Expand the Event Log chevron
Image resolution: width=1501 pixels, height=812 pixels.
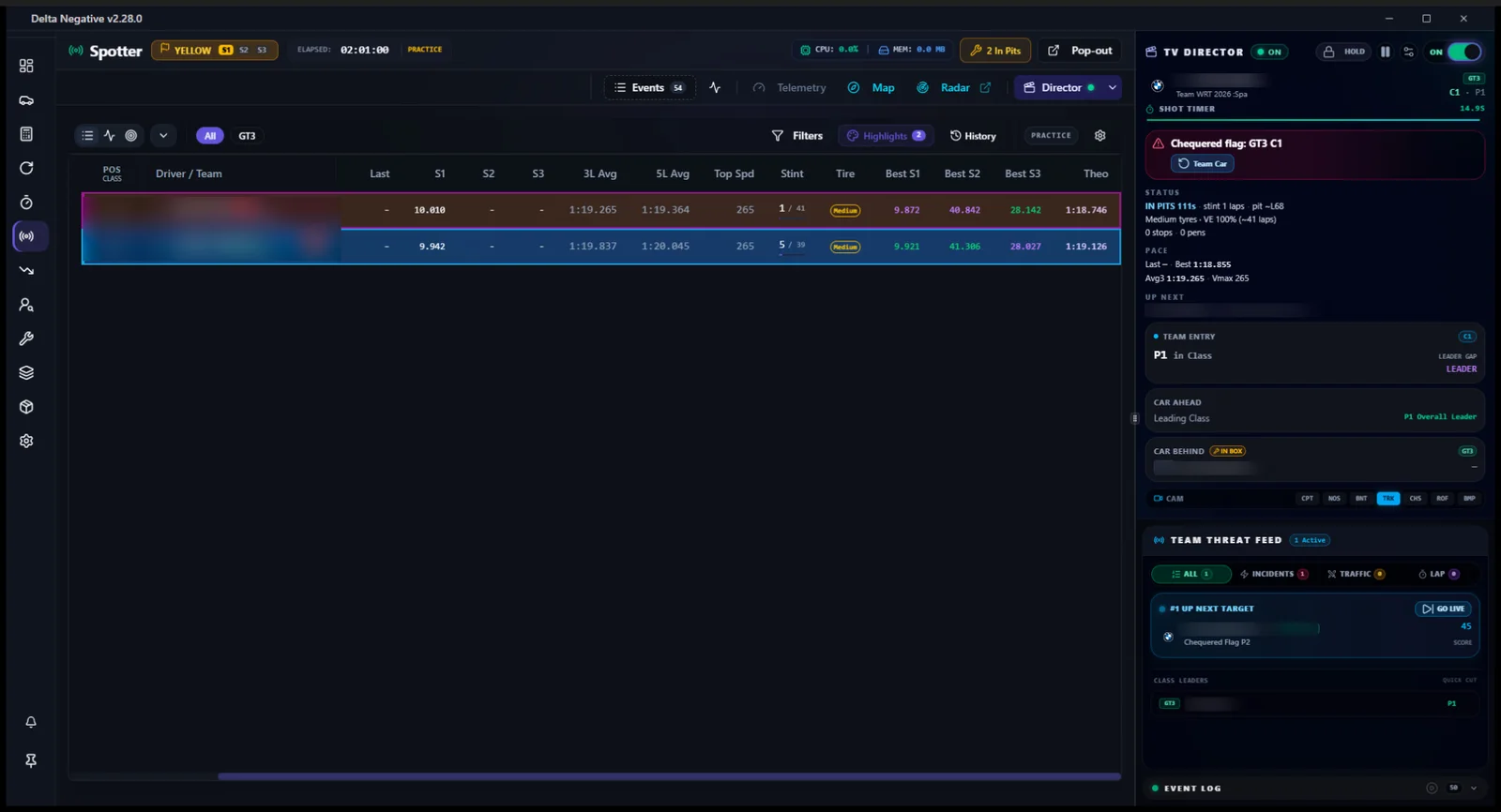click(x=1474, y=788)
